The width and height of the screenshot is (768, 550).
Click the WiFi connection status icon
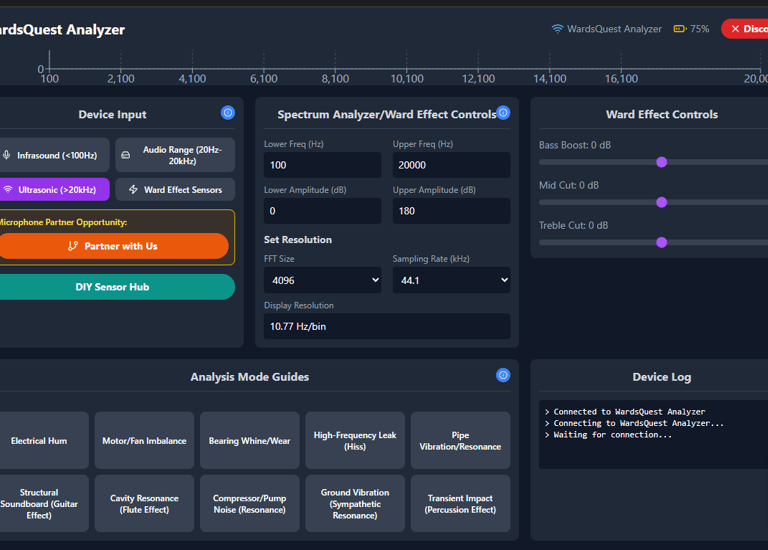tap(557, 29)
